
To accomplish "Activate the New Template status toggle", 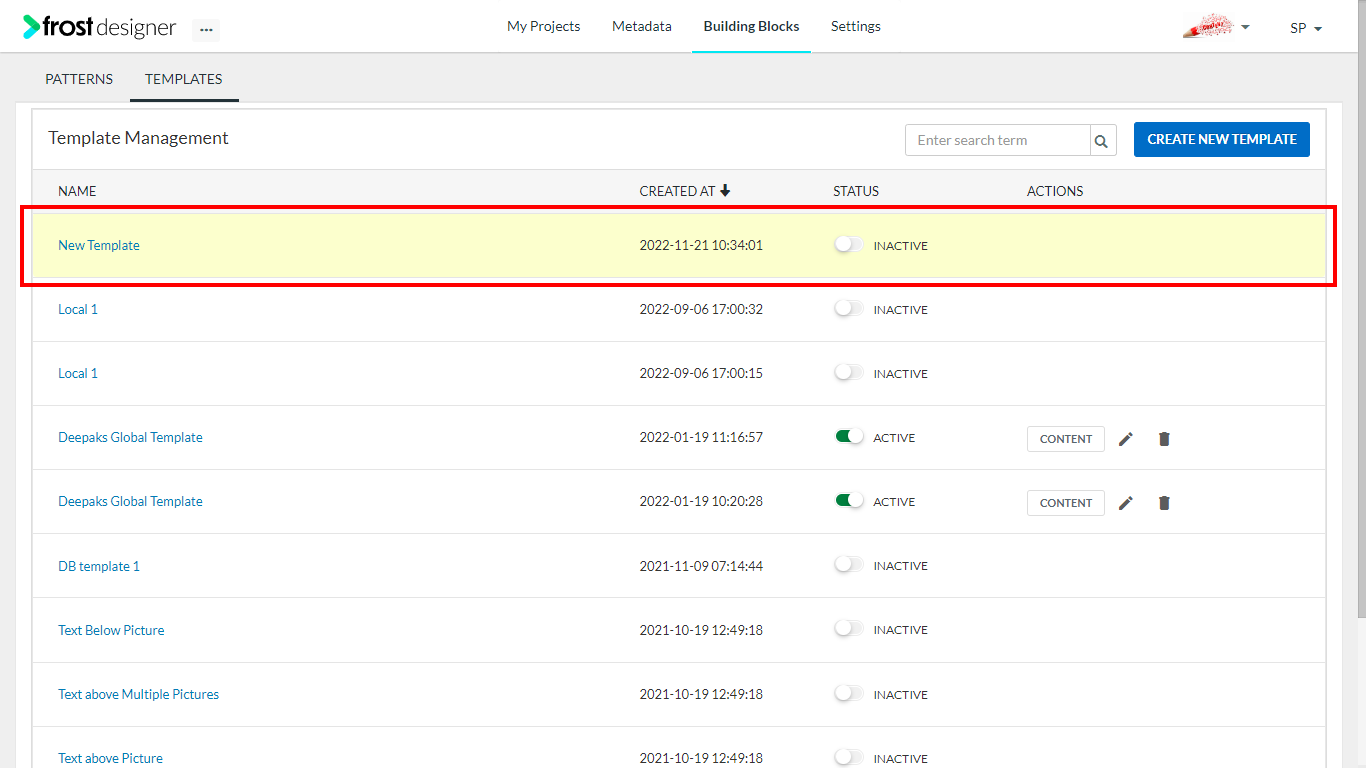I will click(849, 244).
